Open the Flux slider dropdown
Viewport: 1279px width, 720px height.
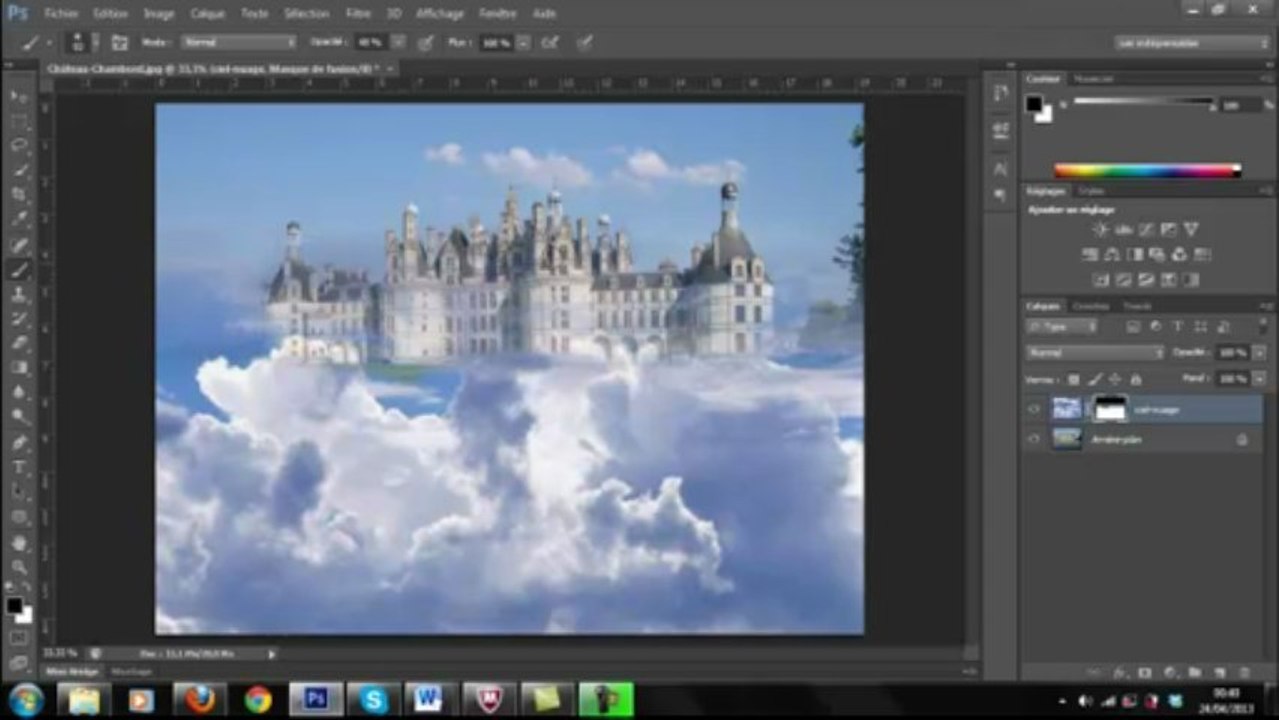click(522, 43)
